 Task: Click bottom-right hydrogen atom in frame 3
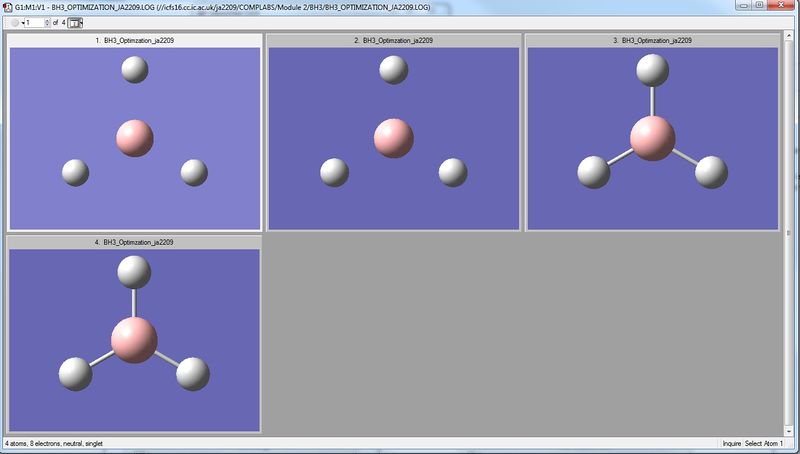(x=711, y=172)
